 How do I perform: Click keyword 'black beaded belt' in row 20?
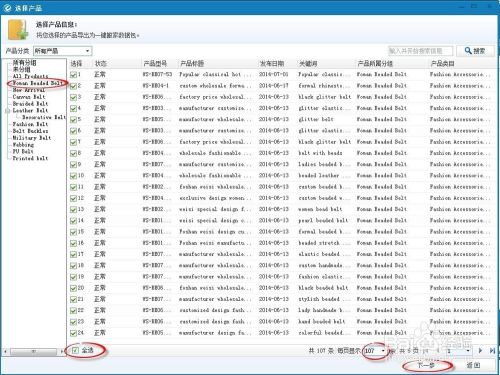click(x=323, y=288)
